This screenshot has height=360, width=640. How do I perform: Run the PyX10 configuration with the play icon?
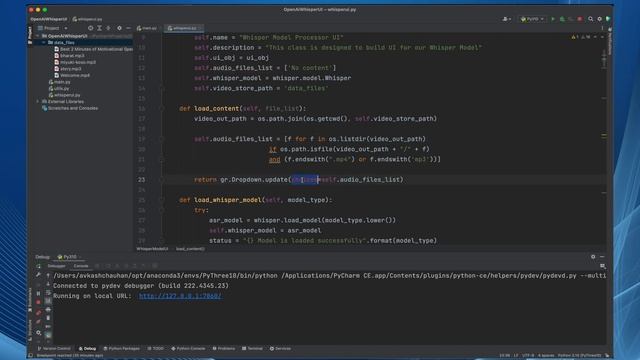coord(553,19)
